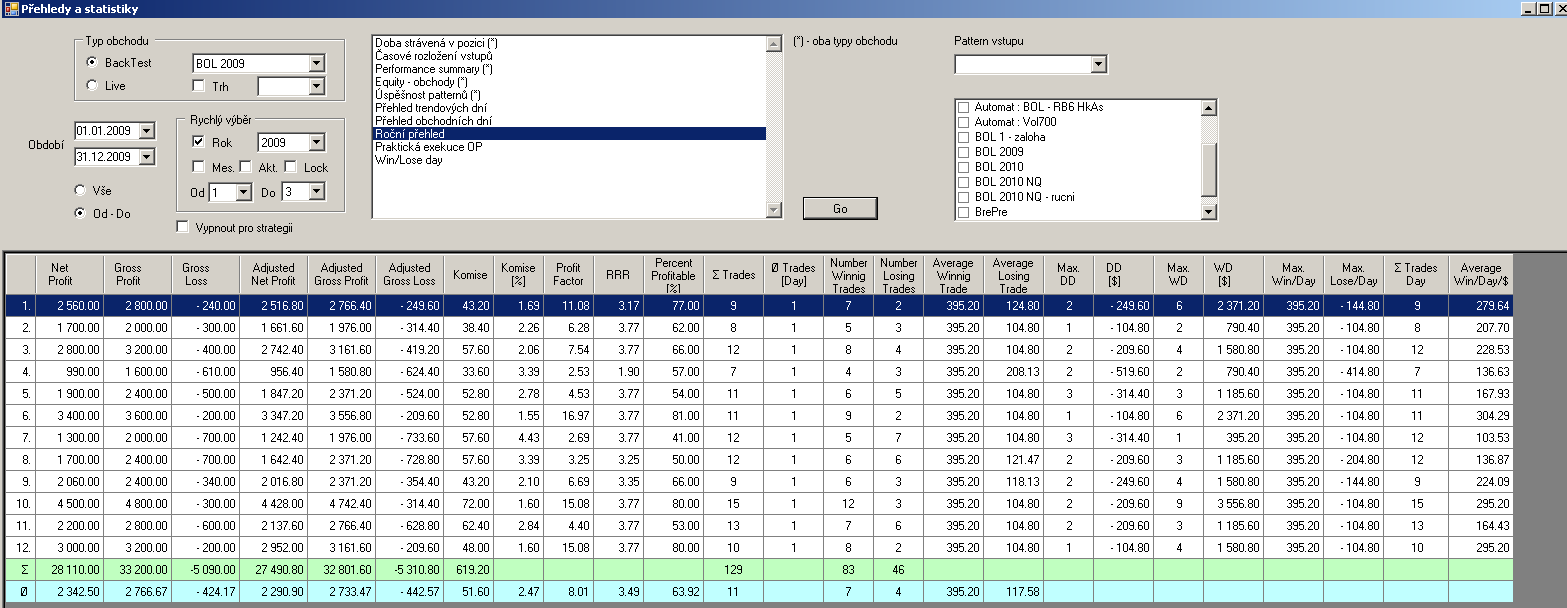Choose Win/Lose day report entry
1567x608 pixels.
[x=408, y=160]
